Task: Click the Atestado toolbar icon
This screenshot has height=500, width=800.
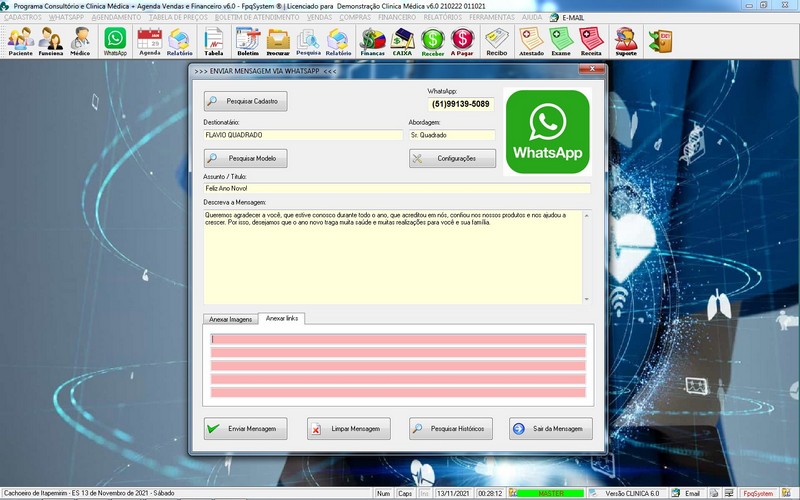Action: (x=532, y=41)
